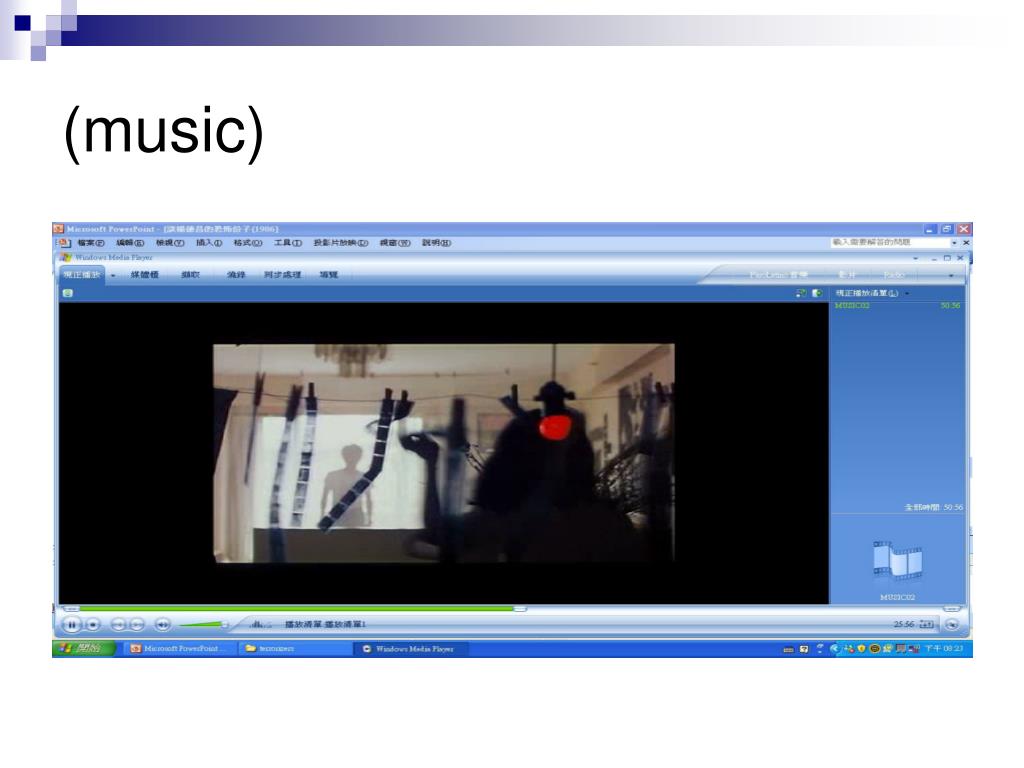The height and width of the screenshot is (768, 1024).
Task: Open PowerPoint 格式(O) menu
Action: pos(248,243)
